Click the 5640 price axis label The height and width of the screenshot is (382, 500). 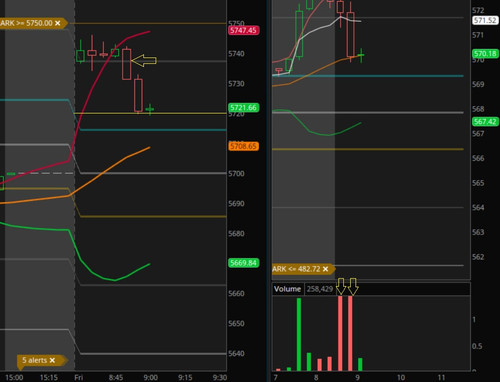(236, 353)
